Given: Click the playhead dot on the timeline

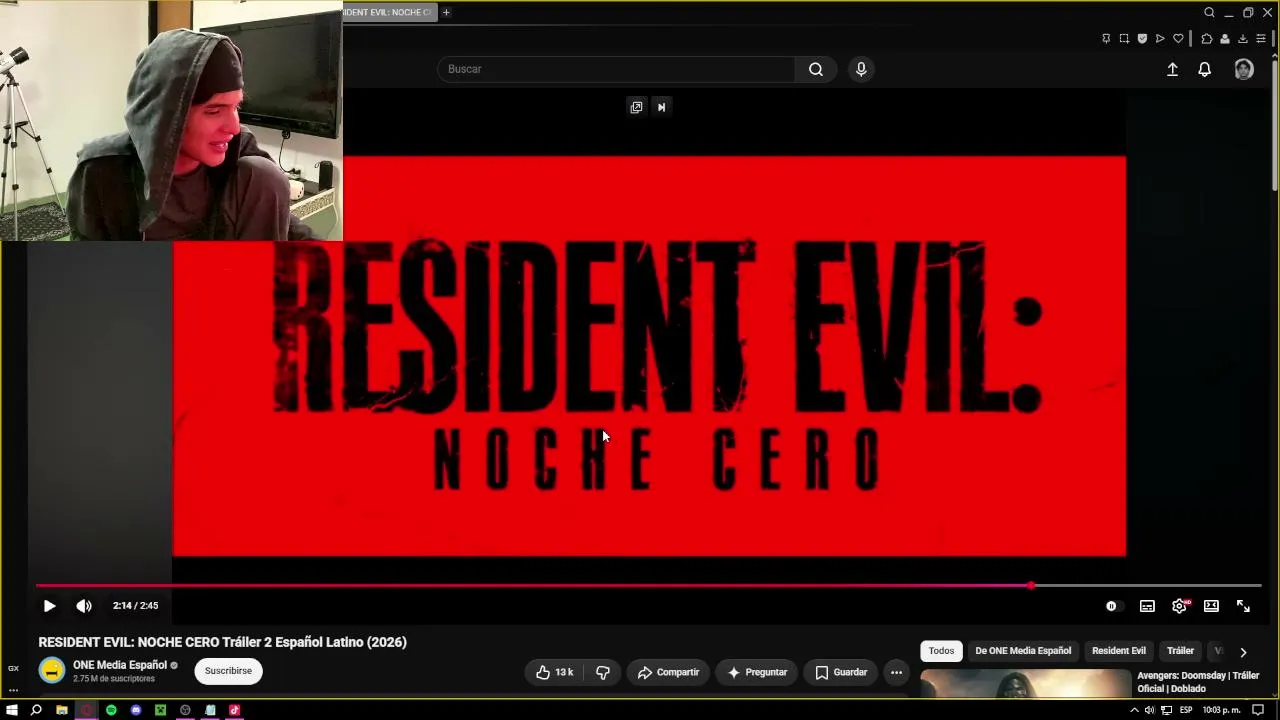Looking at the screenshot, I should click(x=1030, y=585).
